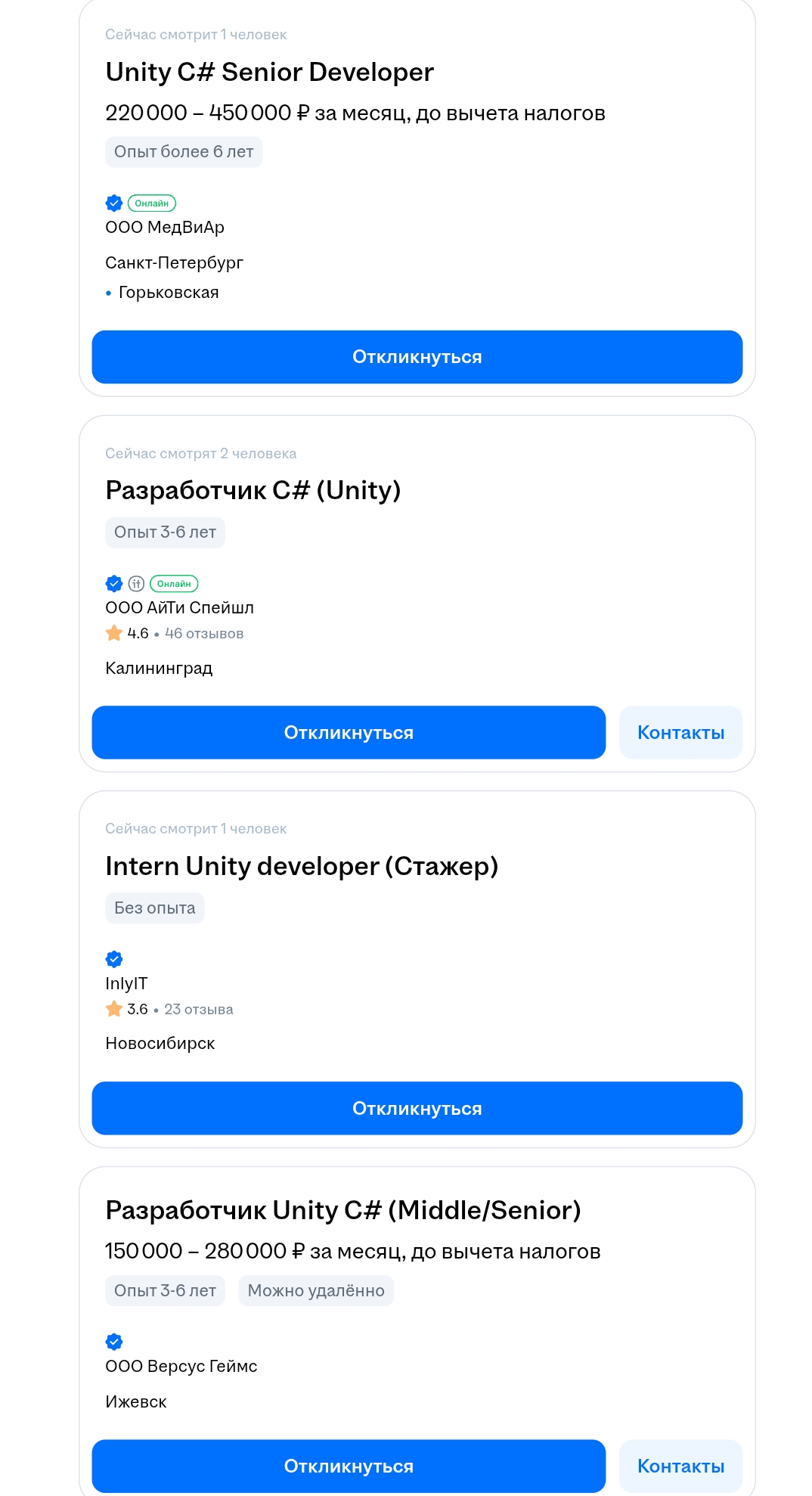Click the Можно удалённо tag
The width and height of the screenshot is (812, 1496).
pyautogui.click(x=316, y=1290)
